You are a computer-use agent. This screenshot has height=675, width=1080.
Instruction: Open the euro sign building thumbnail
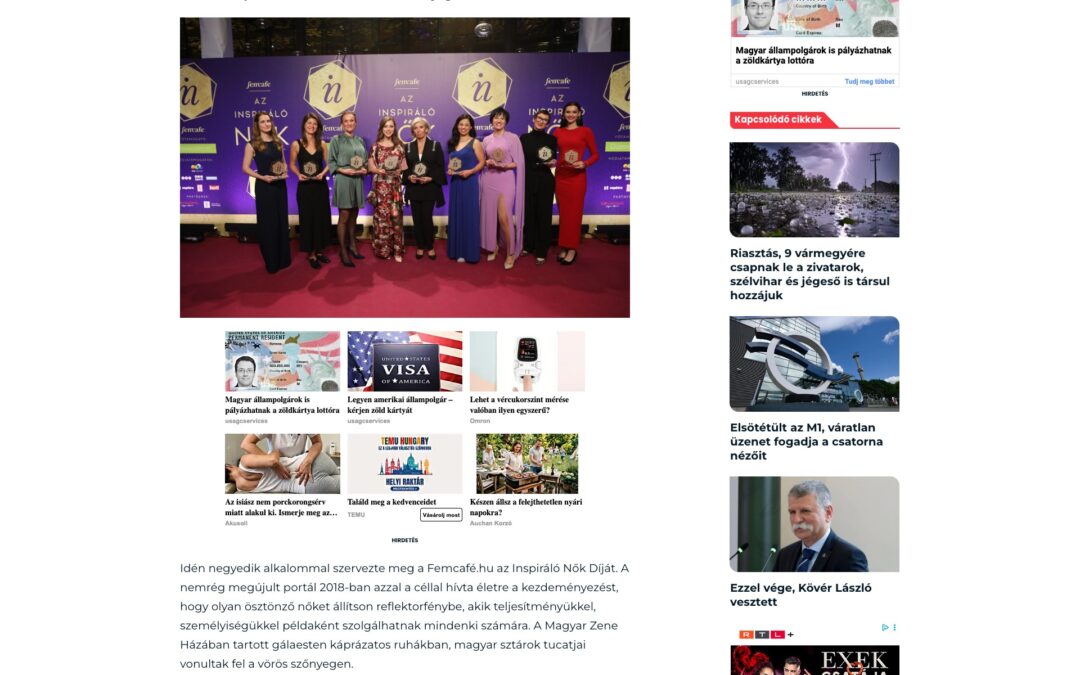pyautogui.click(x=814, y=364)
